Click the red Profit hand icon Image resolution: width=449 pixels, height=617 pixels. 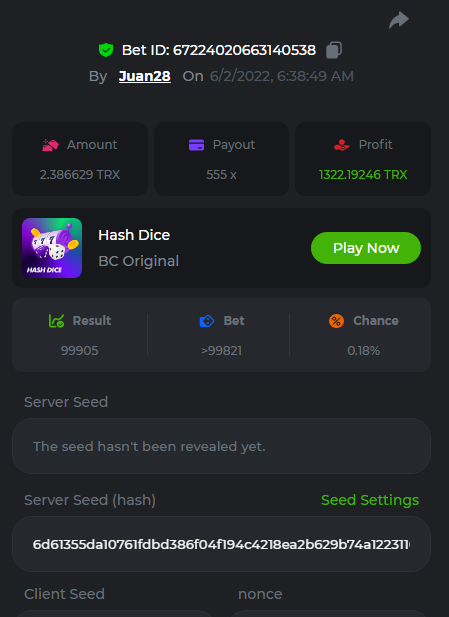point(342,145)
